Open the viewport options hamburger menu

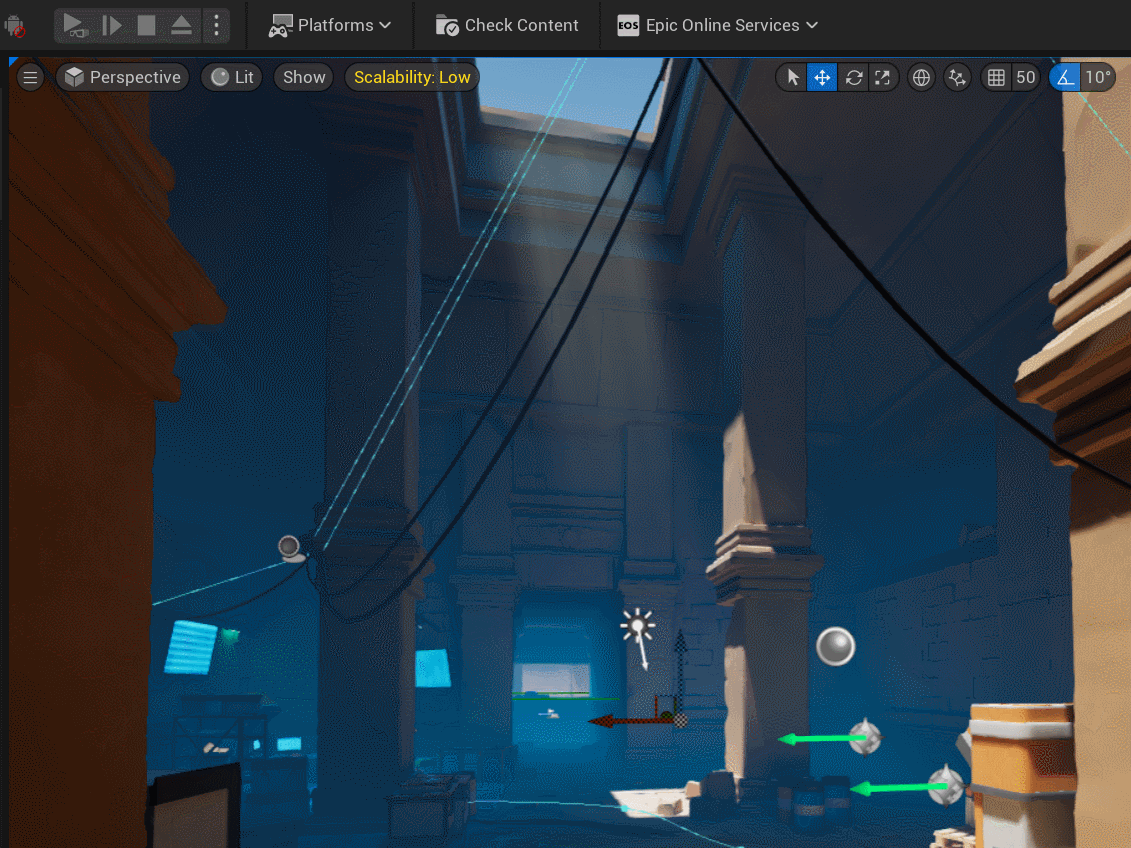click(31, 77)
